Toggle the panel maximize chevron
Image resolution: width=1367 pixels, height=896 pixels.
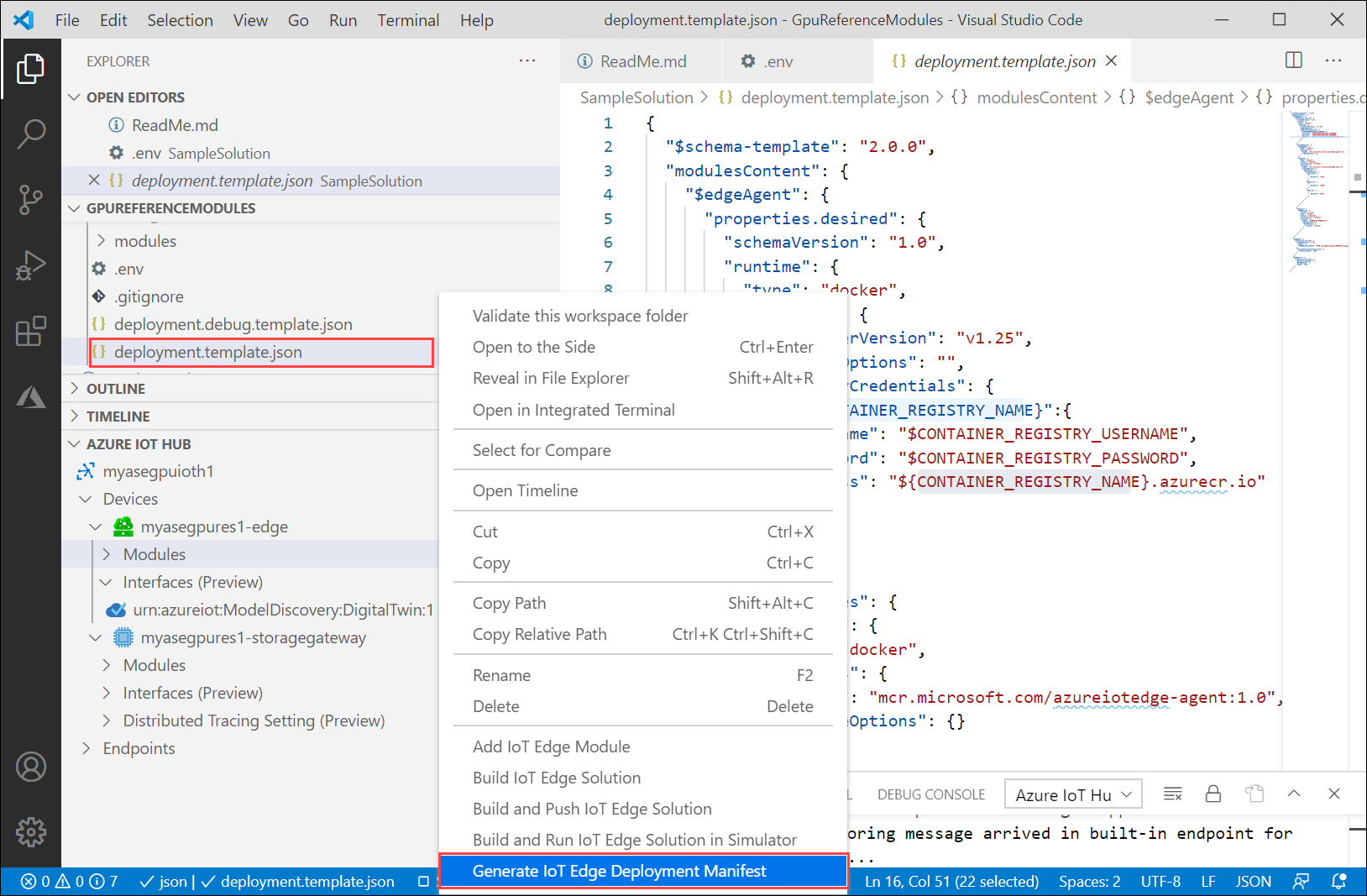pos(1294,793)
